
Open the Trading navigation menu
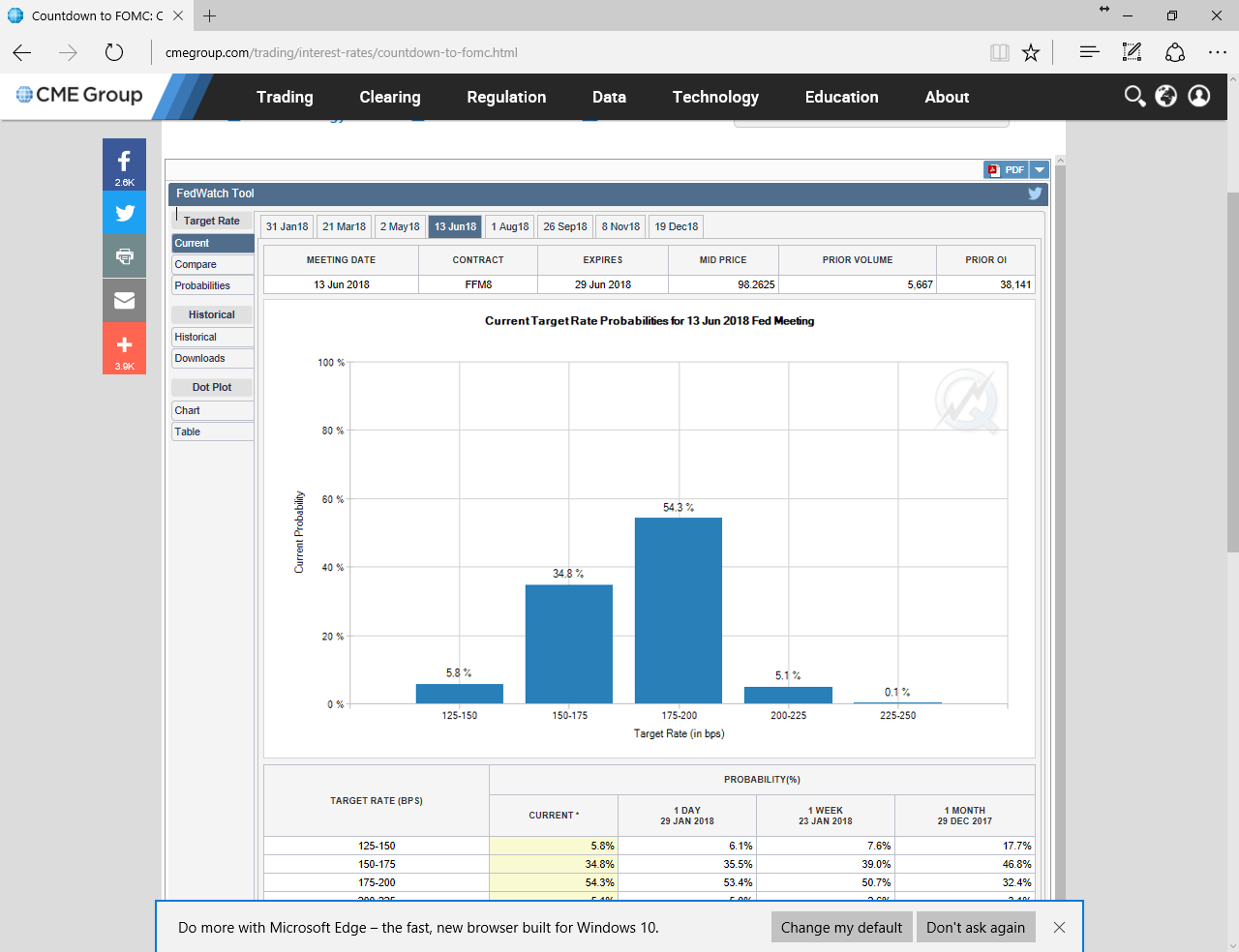(x=285, y=97)
